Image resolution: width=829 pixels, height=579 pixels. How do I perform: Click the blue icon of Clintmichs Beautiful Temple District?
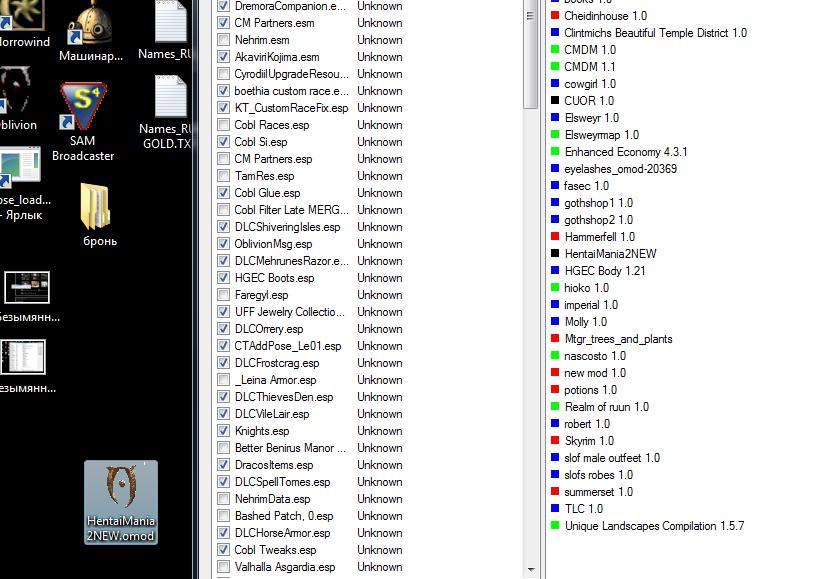(x=555, y=32)
